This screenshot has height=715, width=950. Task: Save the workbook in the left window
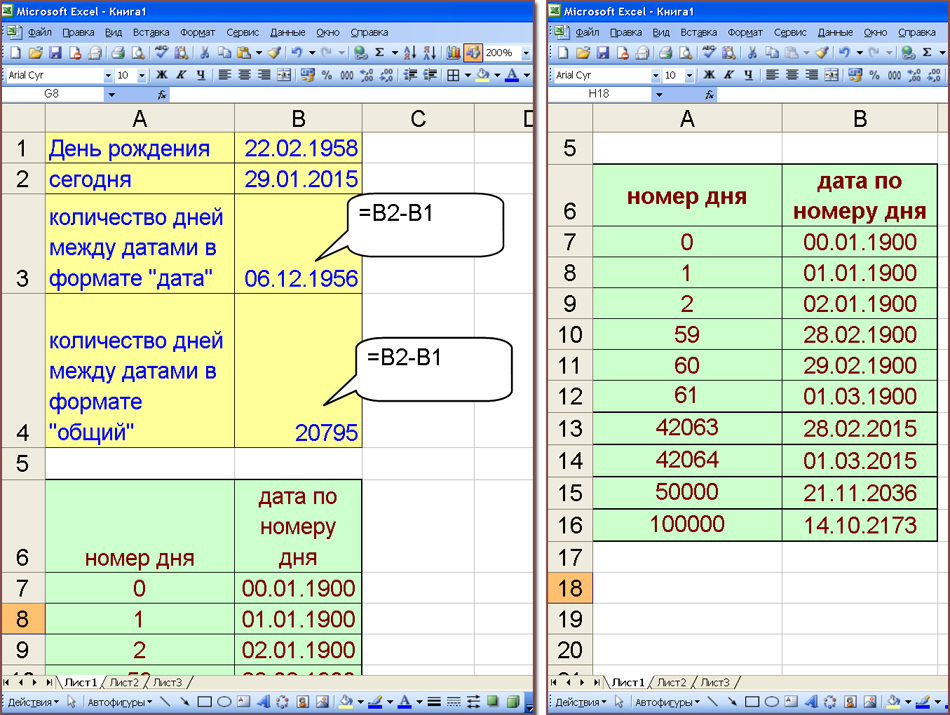[x=55, y=53]
